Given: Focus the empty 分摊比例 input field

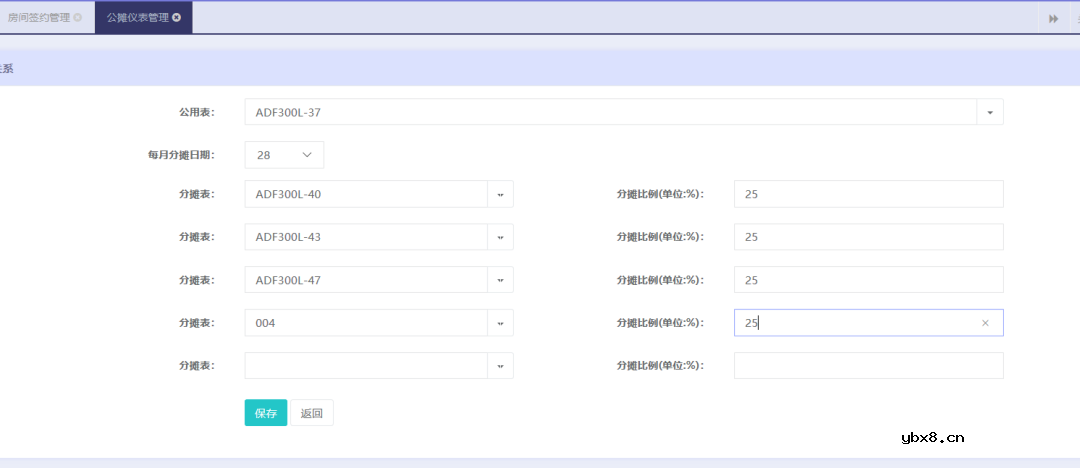Looking at the screenshot, I should pyautogui.click(x=869, y=366).
